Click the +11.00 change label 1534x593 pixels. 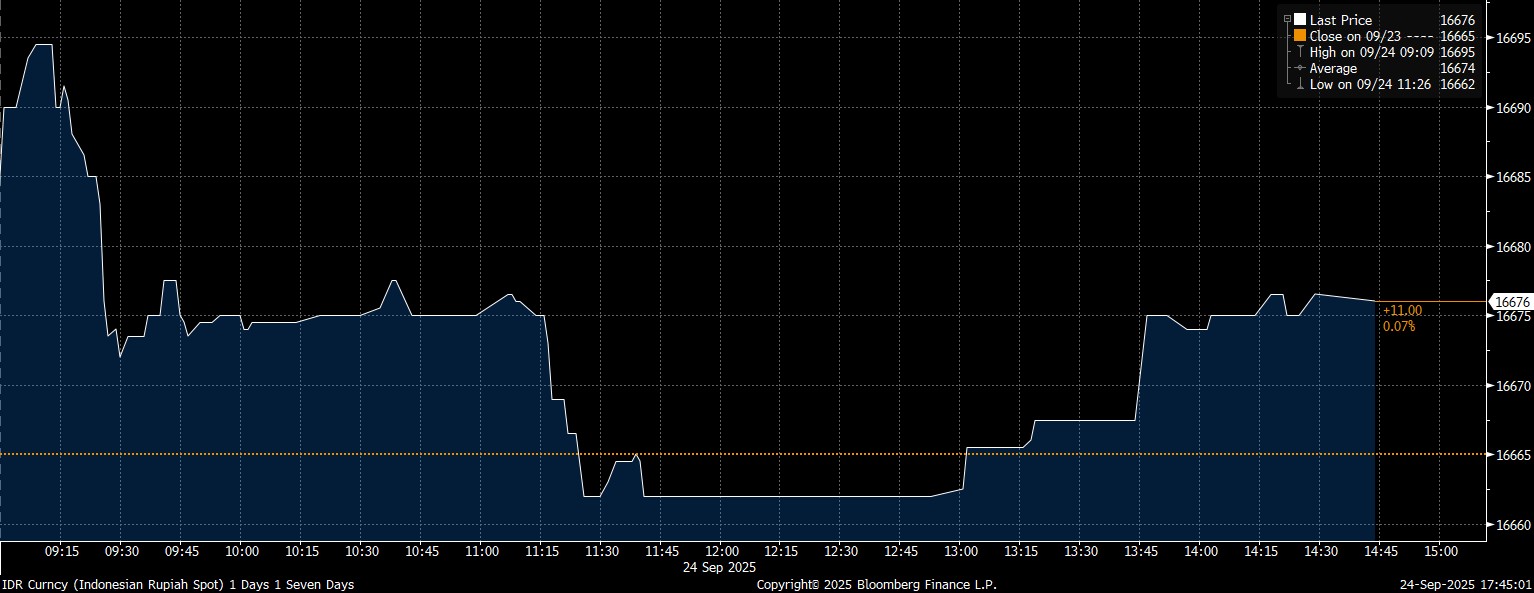[x=1402, y=311]
